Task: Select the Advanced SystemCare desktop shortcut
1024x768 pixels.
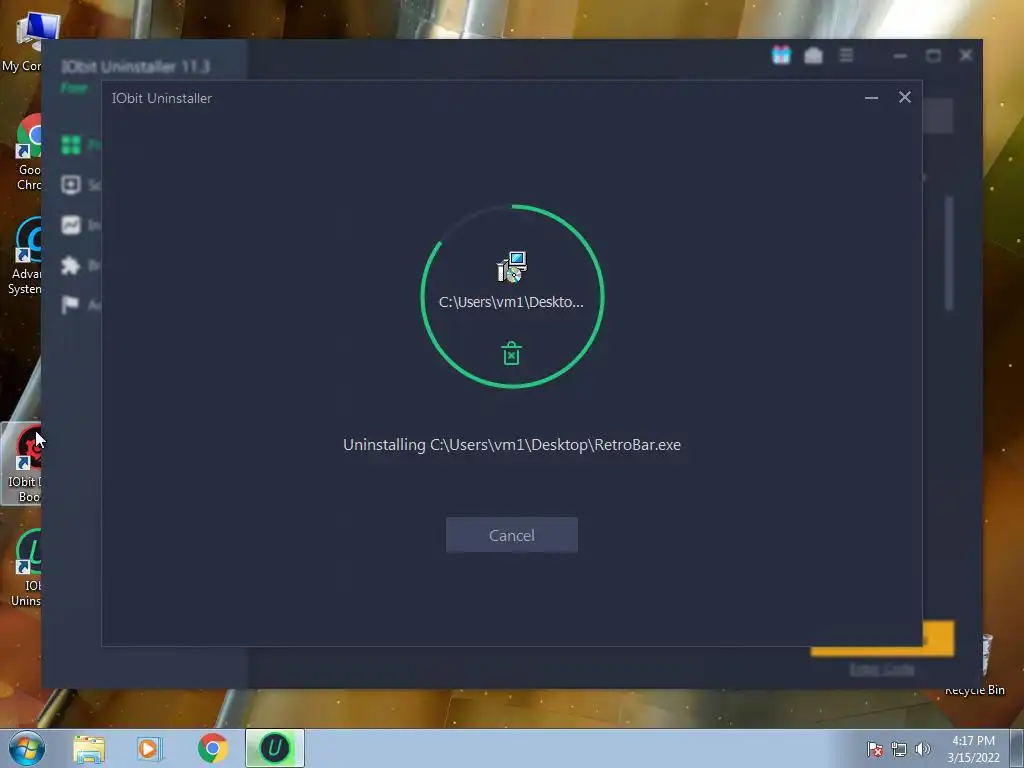Action: [x=25, y=257]
